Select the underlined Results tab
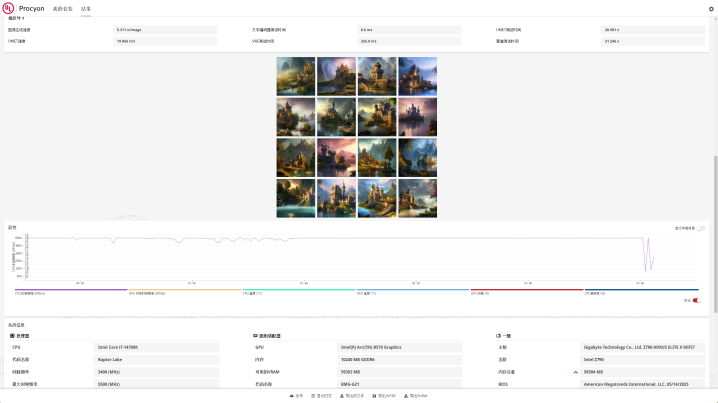The height and width of the screenshot is (403, 718). pyautogui.click(x=86, y=9)
